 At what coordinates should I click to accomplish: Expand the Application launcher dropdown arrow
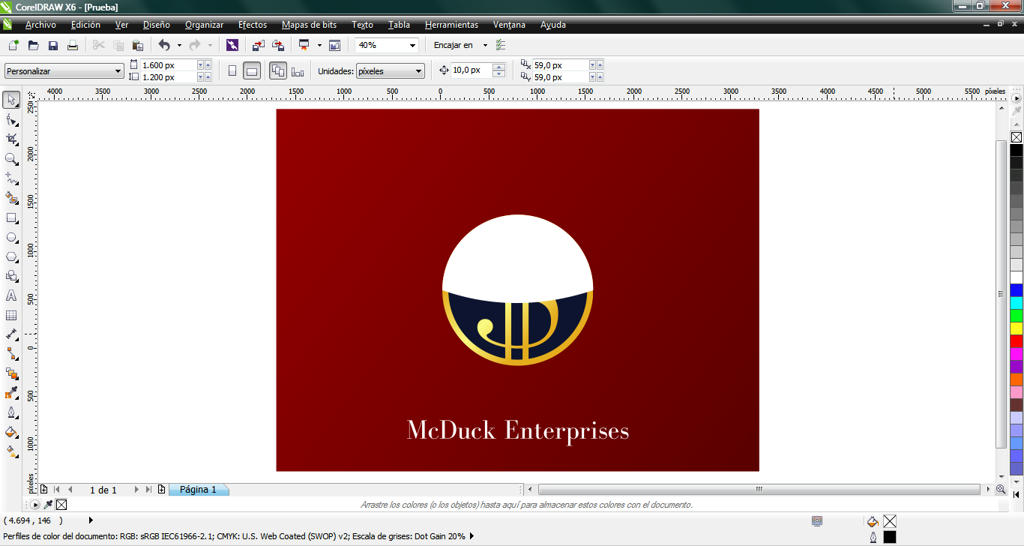click(x=319, y=45)
